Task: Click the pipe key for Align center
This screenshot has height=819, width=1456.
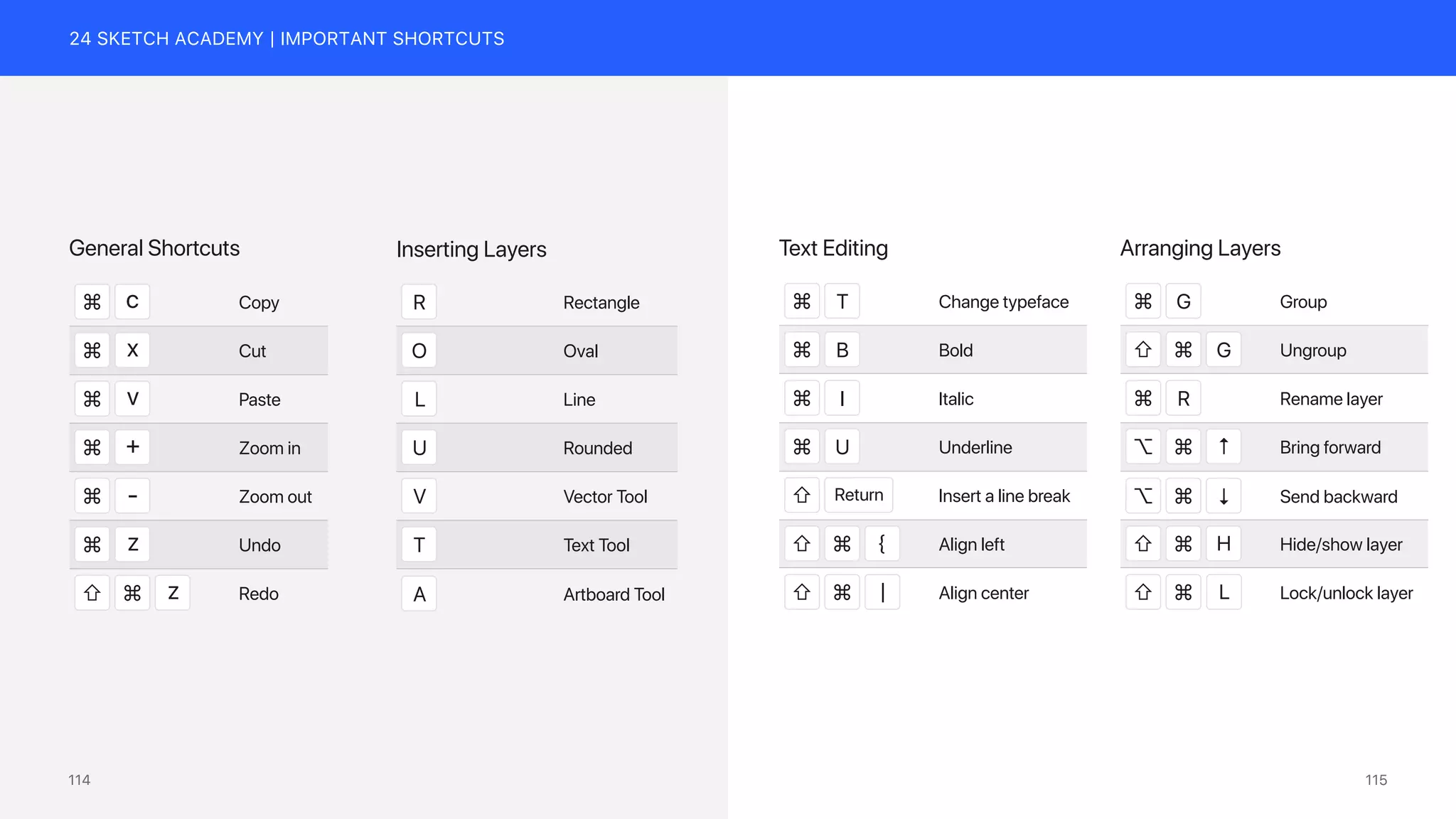Action: point(882,592)
